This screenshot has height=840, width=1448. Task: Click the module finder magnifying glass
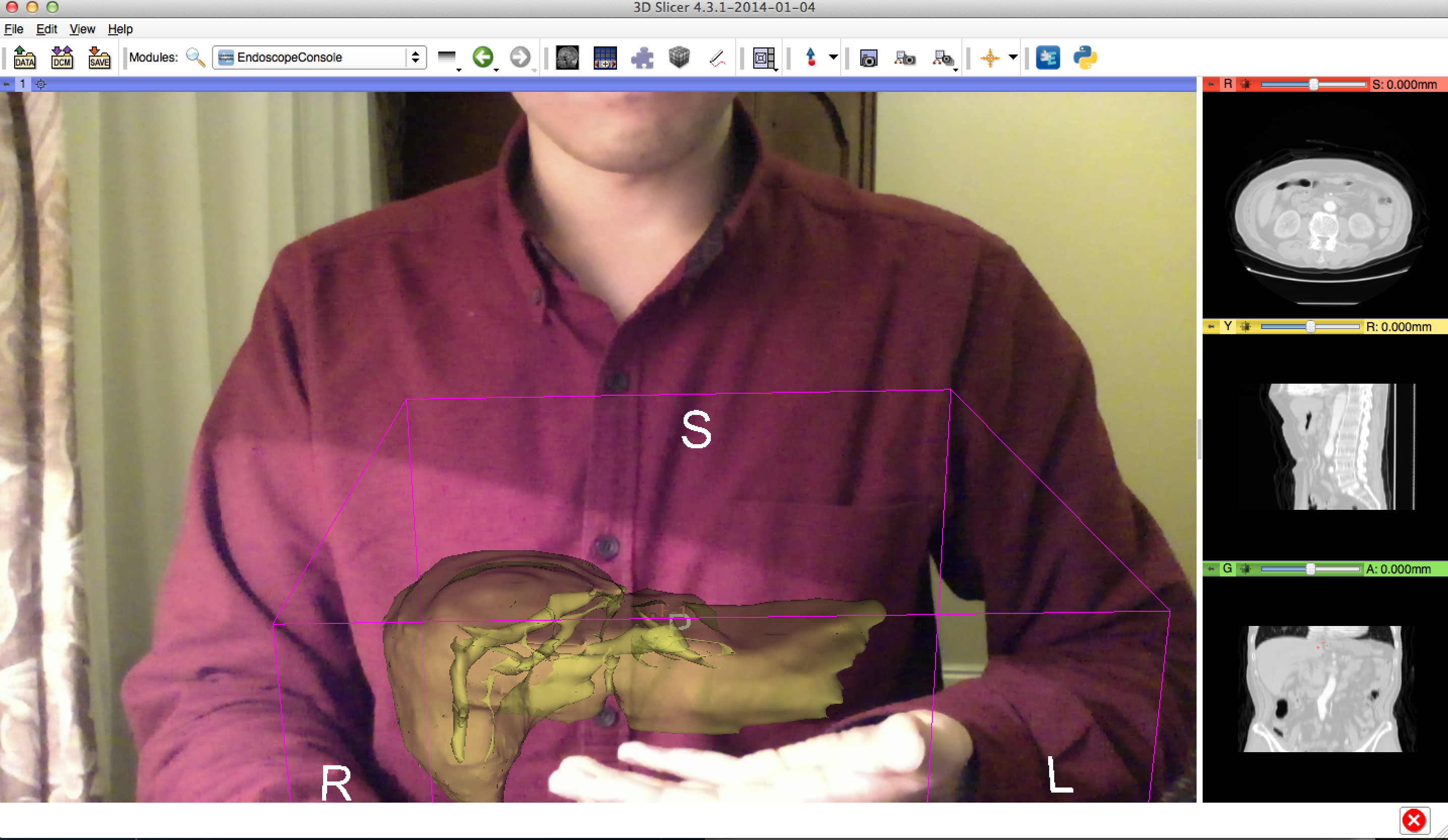195,58
